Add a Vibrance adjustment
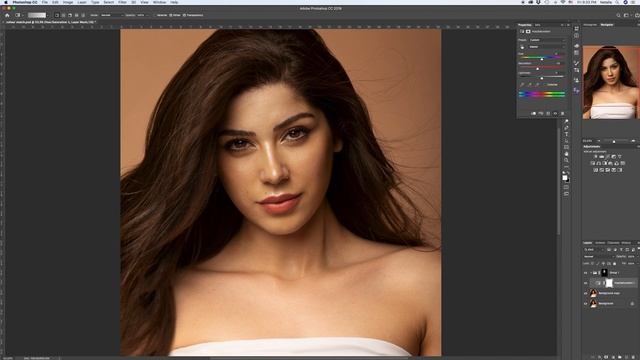Image resolution: width=640 pixels, height=360 pixels. coord(620,156)
